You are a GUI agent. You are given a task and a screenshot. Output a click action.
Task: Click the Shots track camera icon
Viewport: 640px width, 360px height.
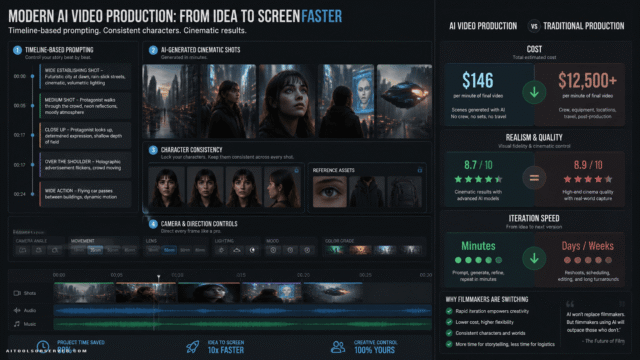tap(17, 293)
